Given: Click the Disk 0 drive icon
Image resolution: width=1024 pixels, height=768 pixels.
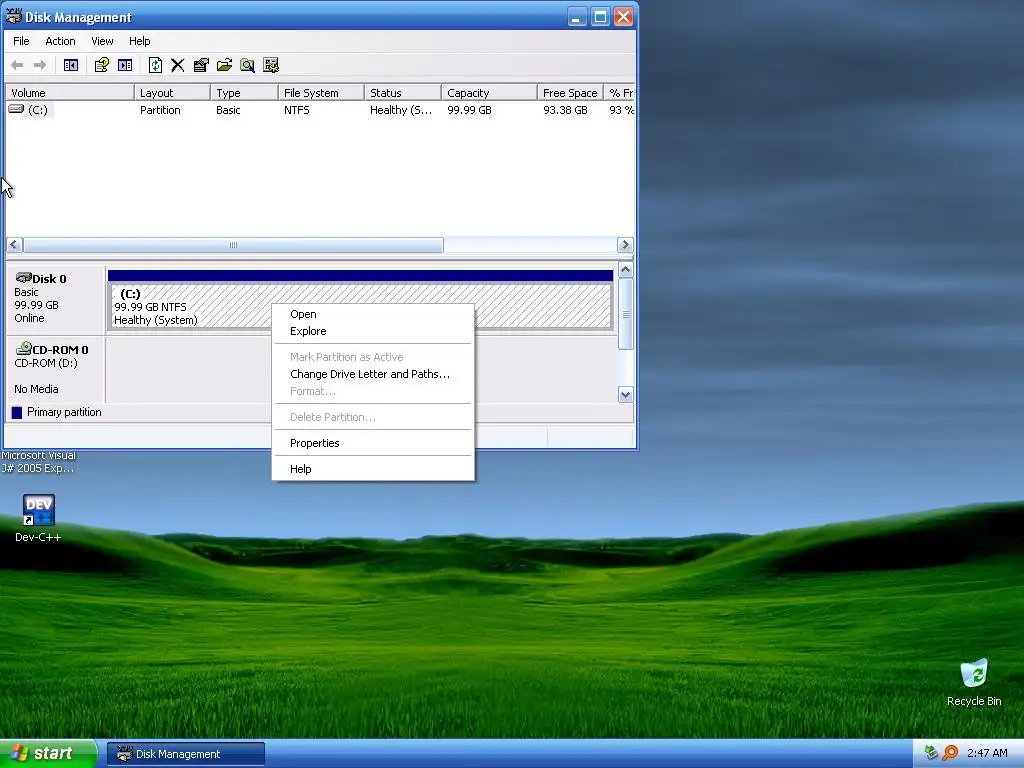Looking at the screenshot, I should click(24, 278).
